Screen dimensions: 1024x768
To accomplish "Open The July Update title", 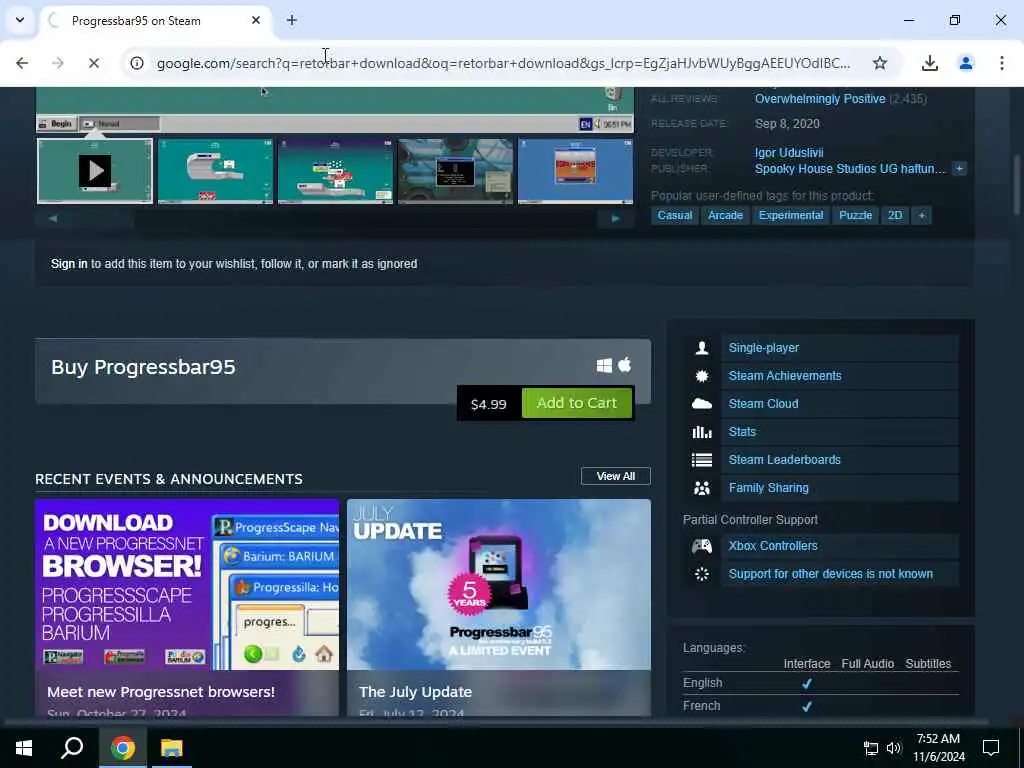I will tap(415, 692).
